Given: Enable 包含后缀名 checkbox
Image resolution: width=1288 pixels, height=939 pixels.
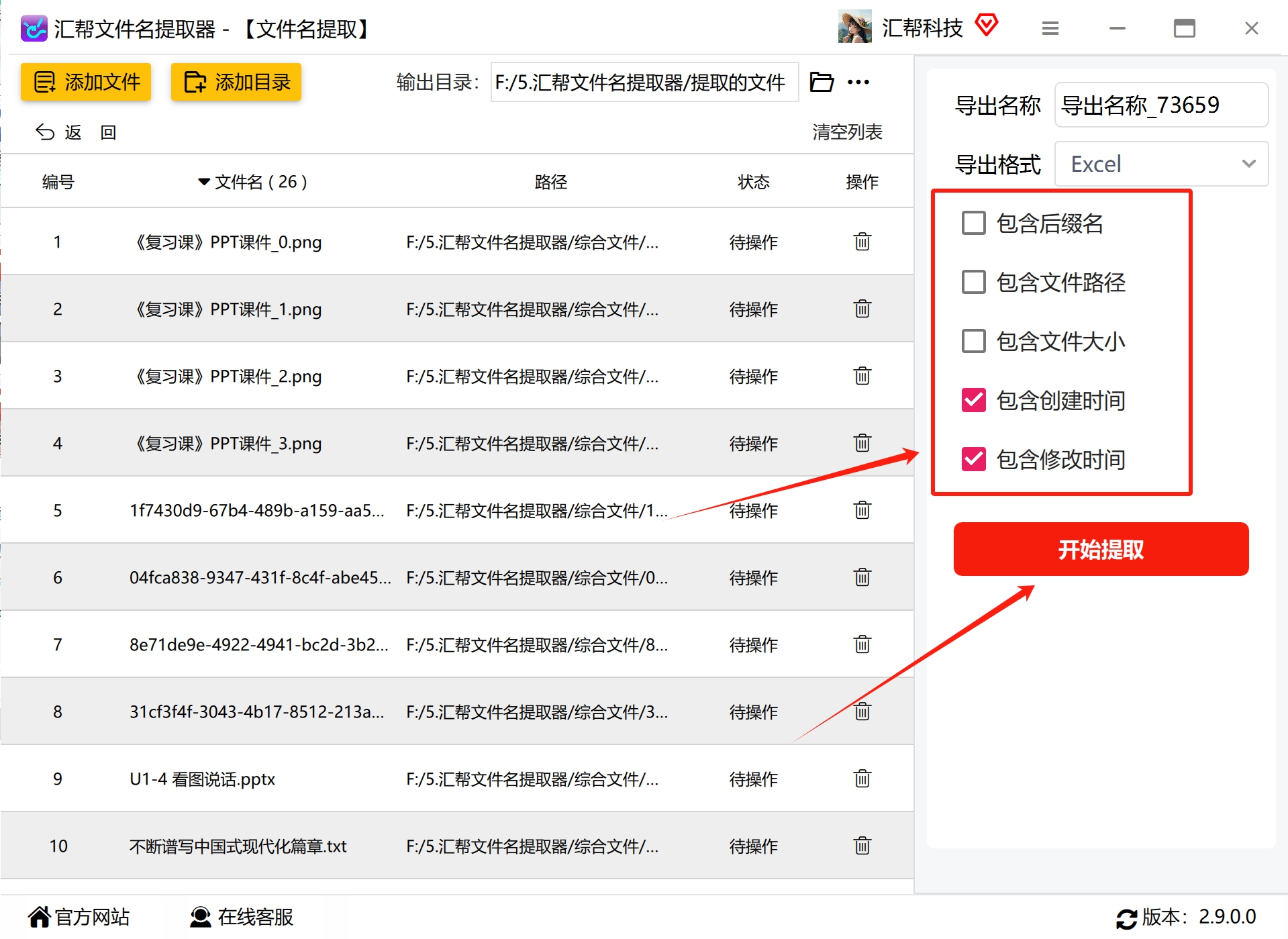Looking at the screenshot, I should [x=974, y=223].
